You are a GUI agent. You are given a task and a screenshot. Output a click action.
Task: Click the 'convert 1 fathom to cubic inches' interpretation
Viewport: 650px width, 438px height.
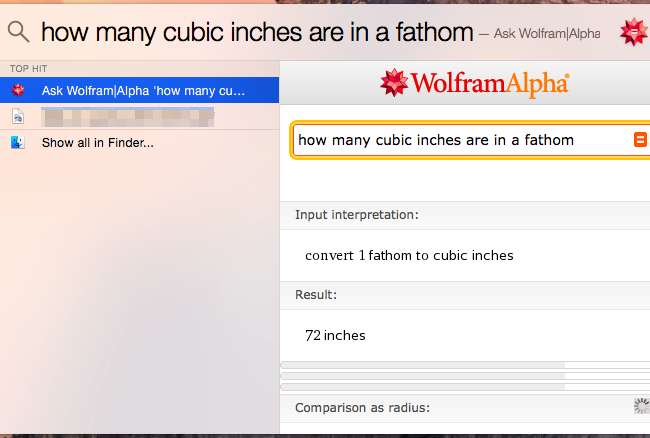409,255
